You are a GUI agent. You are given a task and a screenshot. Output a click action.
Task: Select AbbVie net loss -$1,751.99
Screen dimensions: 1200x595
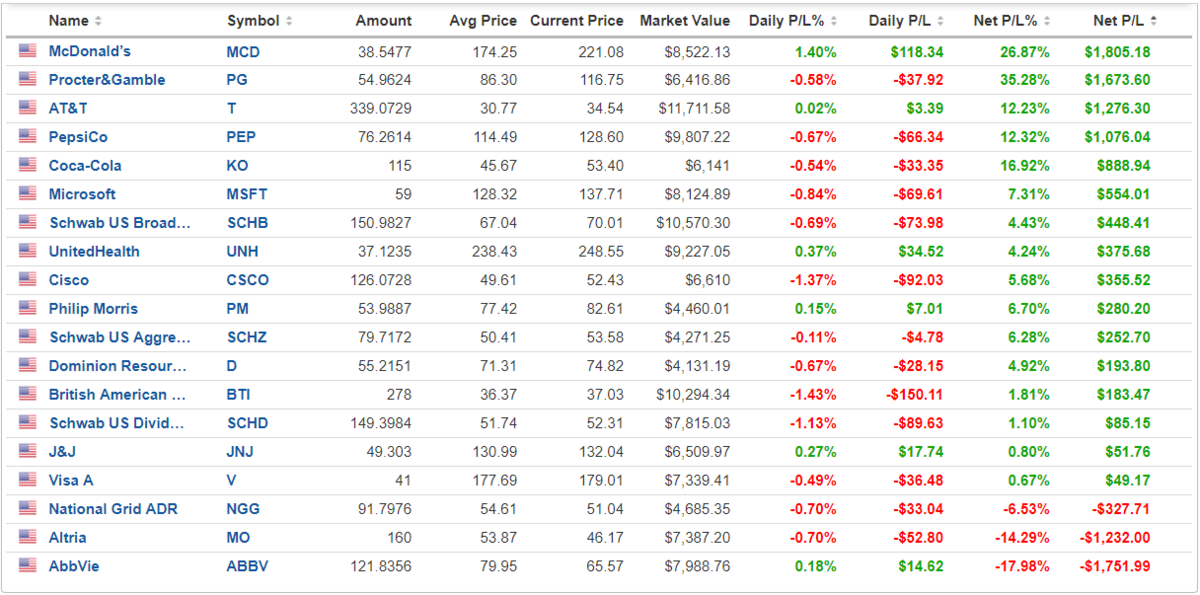(1115, 566)
